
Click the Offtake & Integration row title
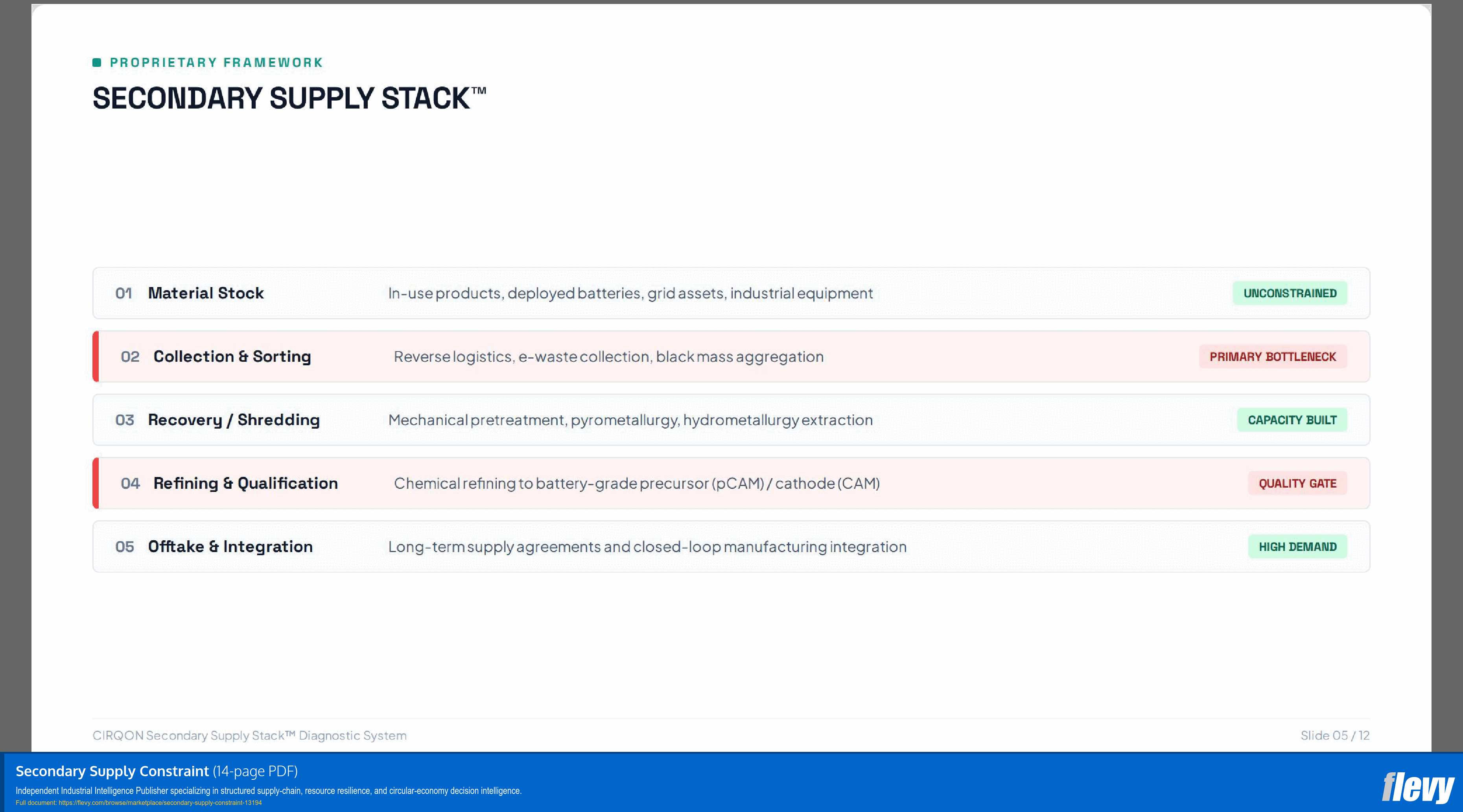[x=230, y=547]
